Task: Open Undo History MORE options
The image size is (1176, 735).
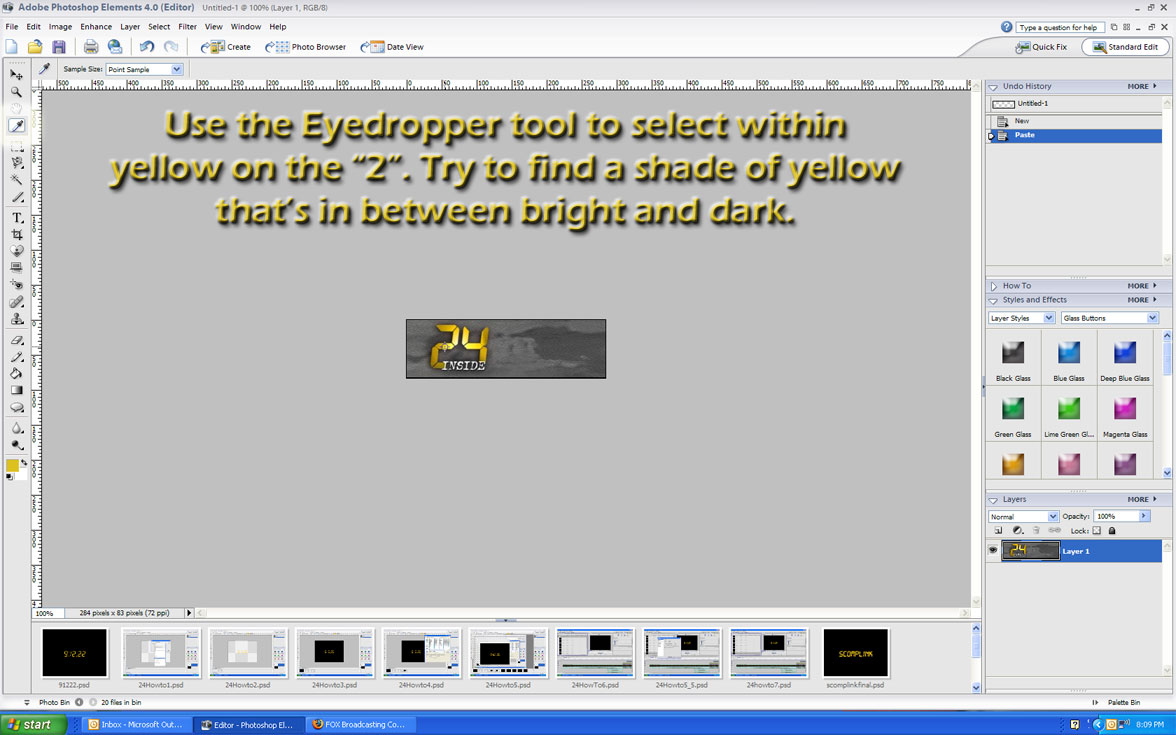Action: click(1142, 86)
